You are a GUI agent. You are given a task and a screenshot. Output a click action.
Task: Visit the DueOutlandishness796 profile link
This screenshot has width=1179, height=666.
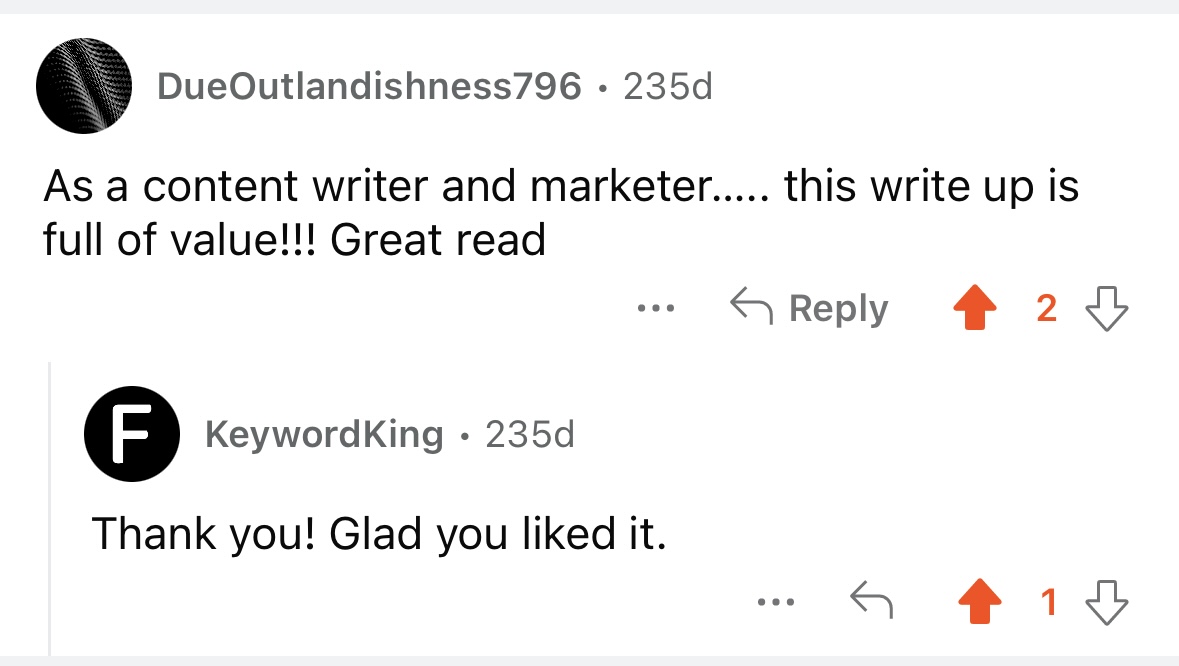click(x=369, y=86)
